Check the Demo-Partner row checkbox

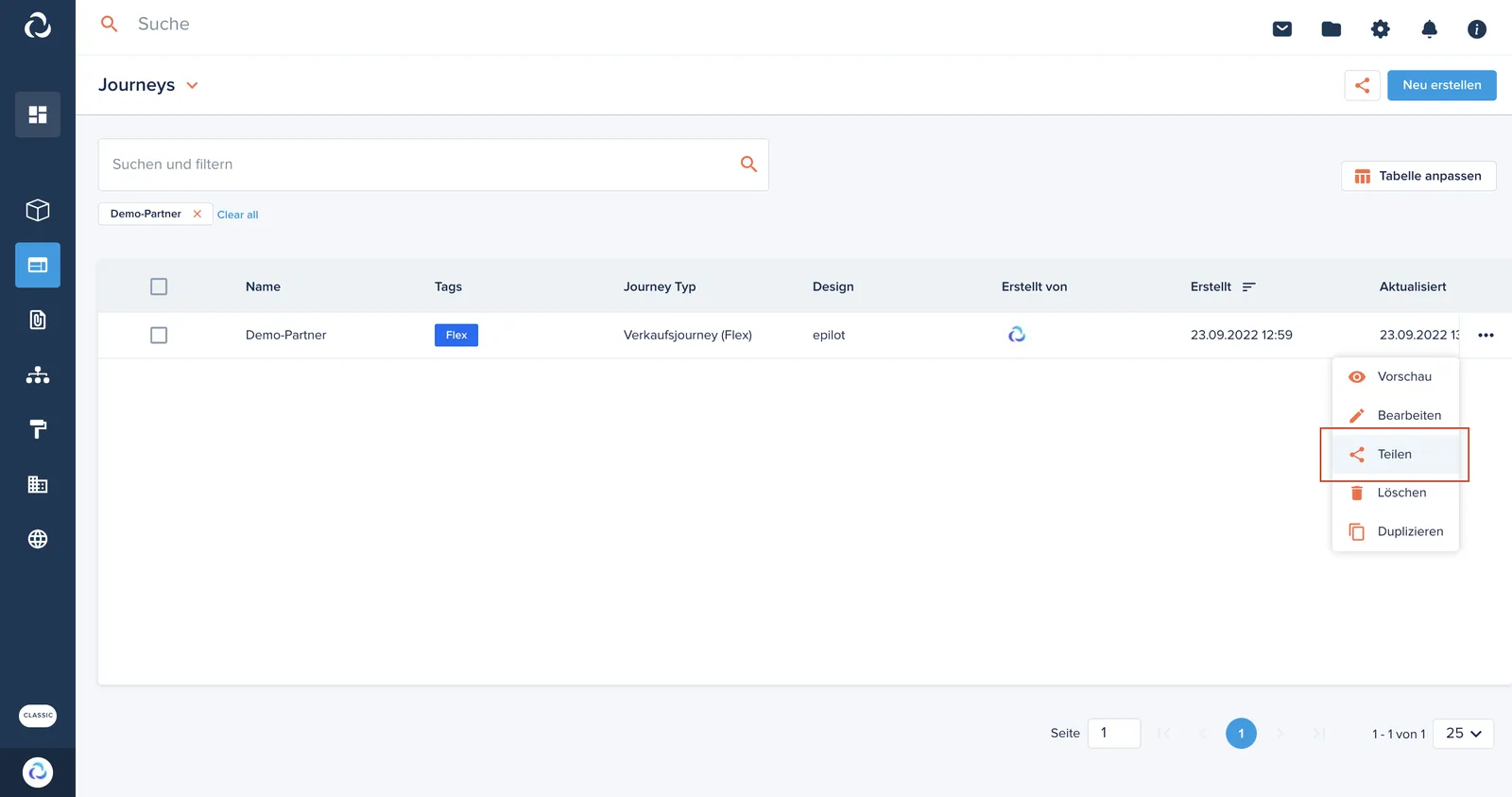click(159, 336)
